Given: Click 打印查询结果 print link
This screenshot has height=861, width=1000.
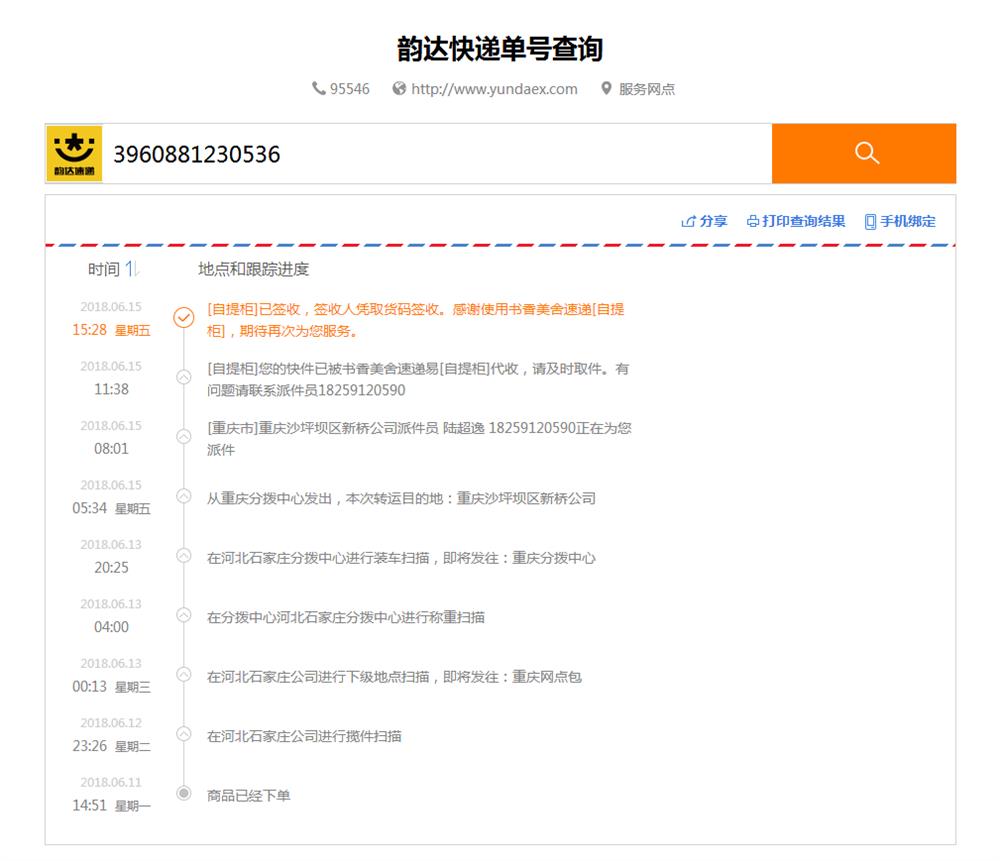Looking at the screenshot, I should tap(804, 221).
